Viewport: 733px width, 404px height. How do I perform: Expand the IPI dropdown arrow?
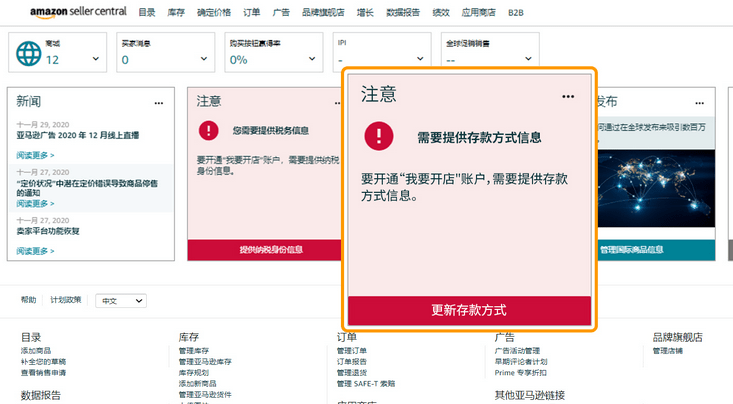pyautogui.click(x=420, y=59)
